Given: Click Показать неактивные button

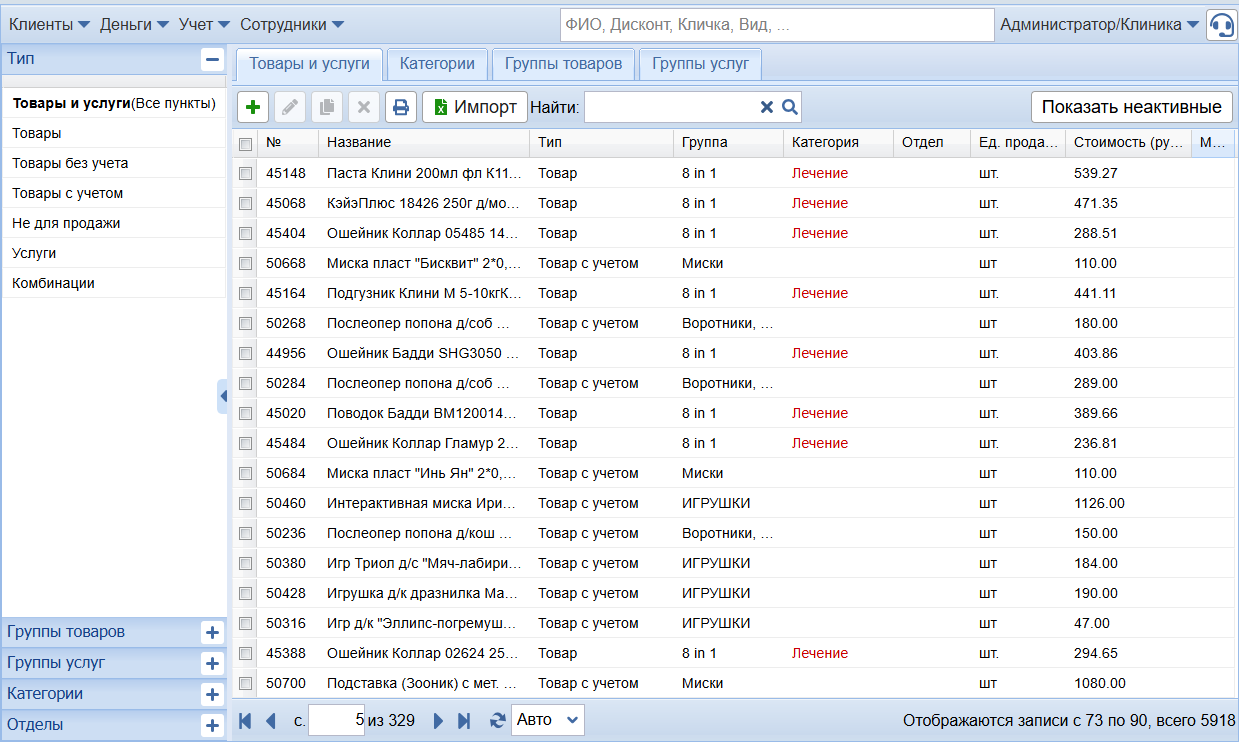Looking at the screenshot, I should pos(1131,107).
